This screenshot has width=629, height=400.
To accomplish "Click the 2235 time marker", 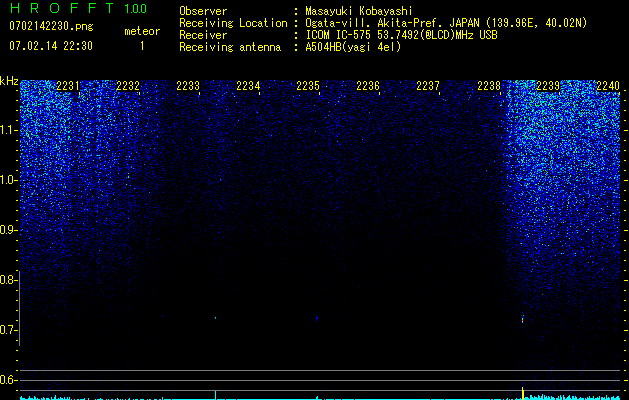I will click(308, 86).
